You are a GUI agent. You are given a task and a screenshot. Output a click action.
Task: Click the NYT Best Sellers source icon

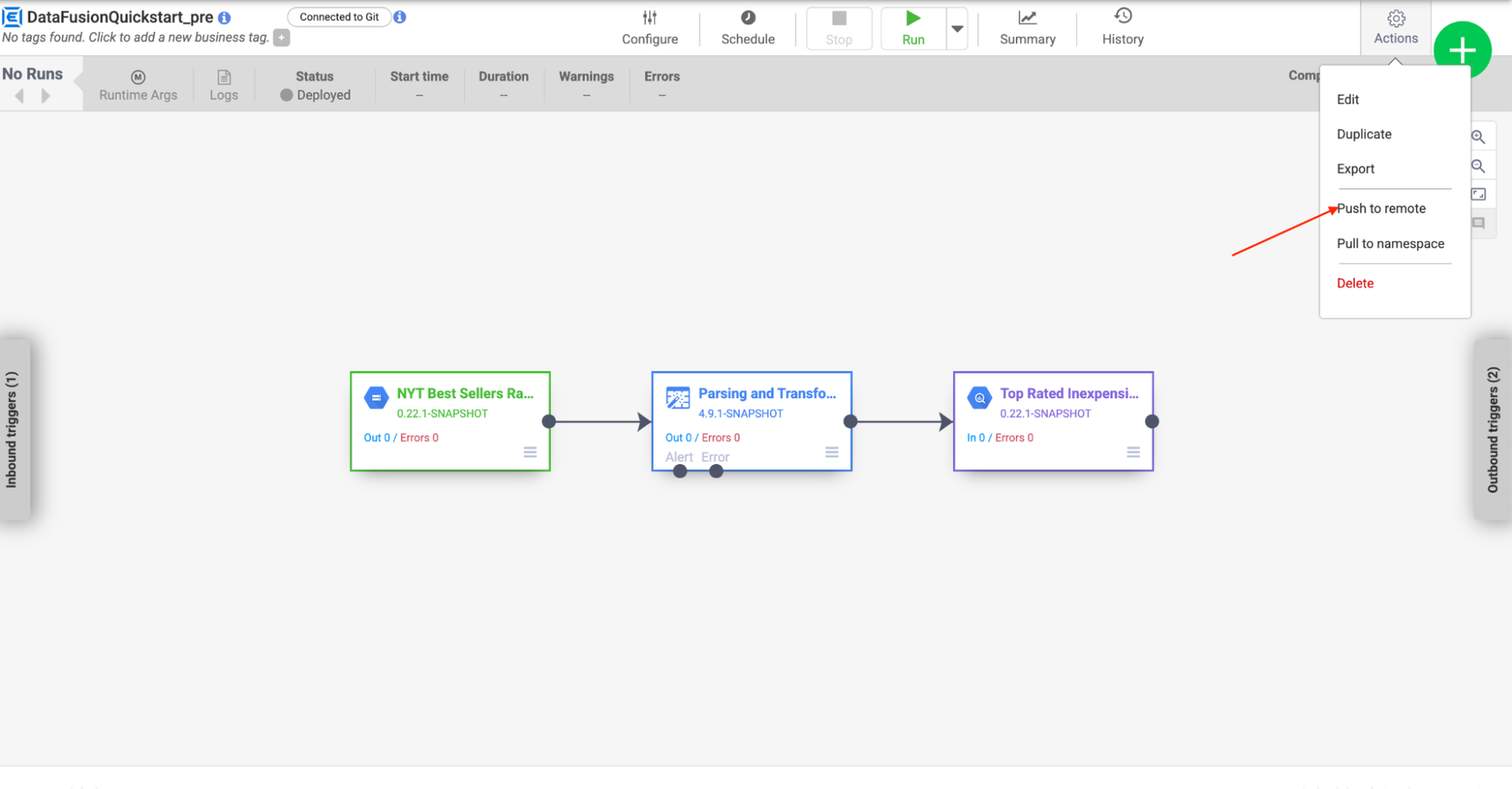[376, 398]
